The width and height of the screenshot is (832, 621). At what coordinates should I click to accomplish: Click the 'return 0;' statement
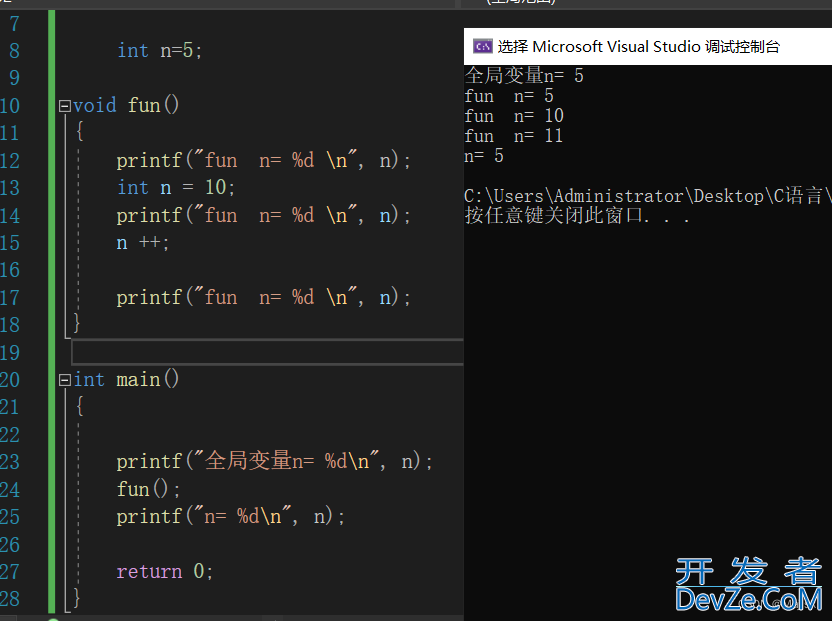165,572
